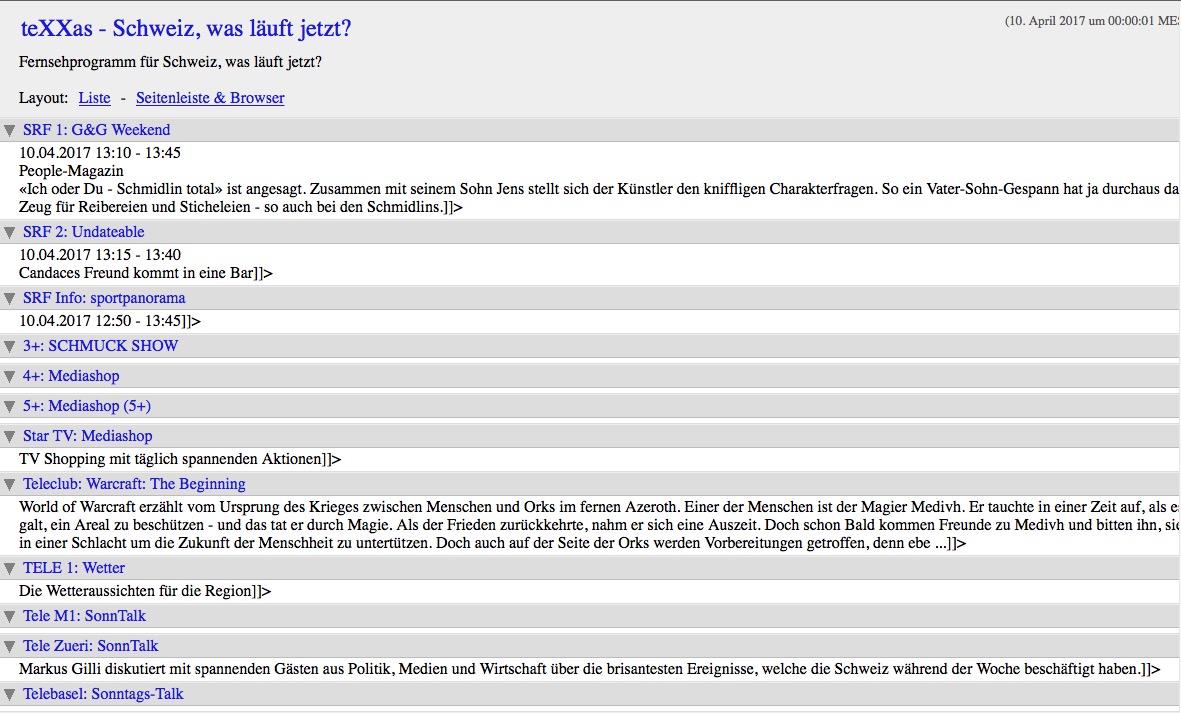Open 5+: Mediashop (5+) heading

click(87, 406)
